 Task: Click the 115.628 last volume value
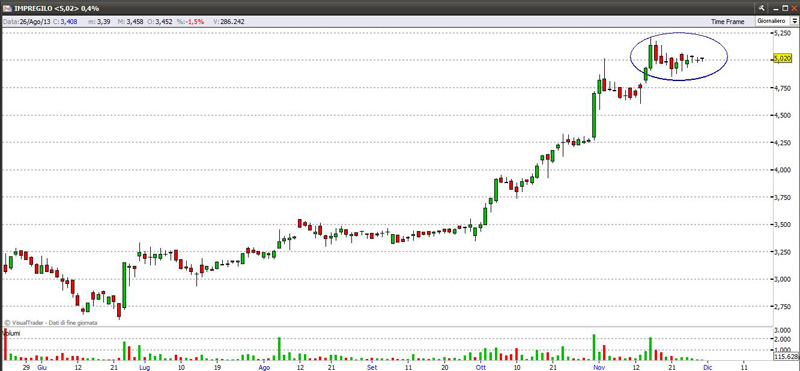(x=786, y=356)
